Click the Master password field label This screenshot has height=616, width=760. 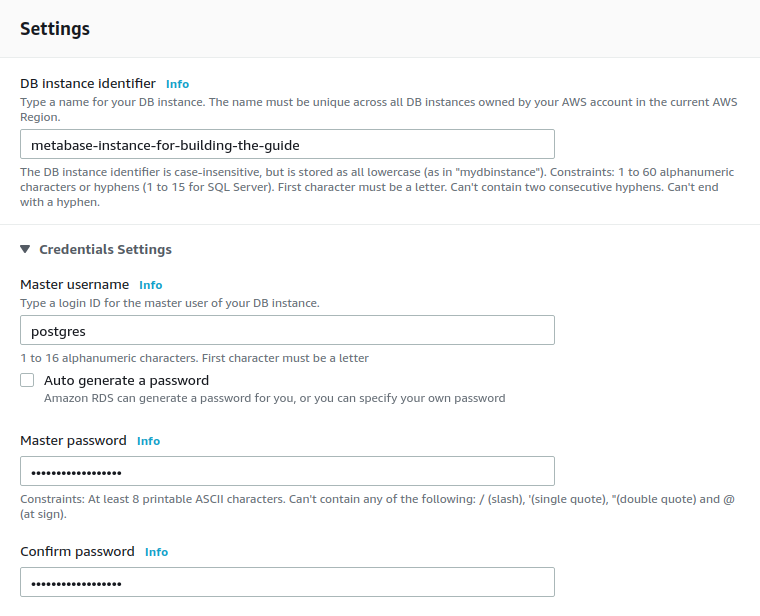coord(73,441)
